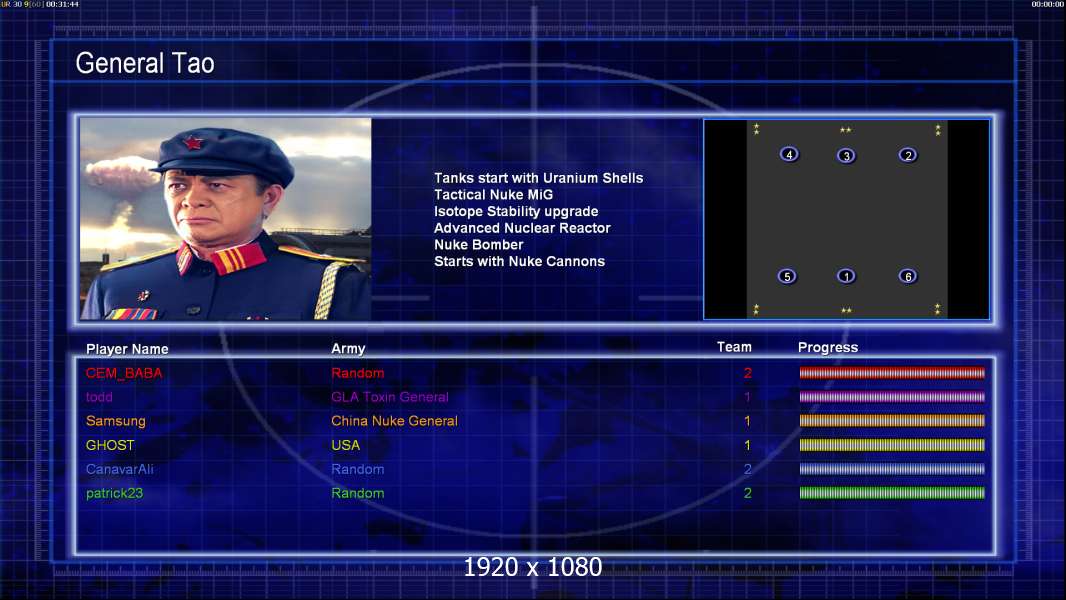Click GHOST's team number
Viewport: 1066px width, 600px height.
[747, 445]
